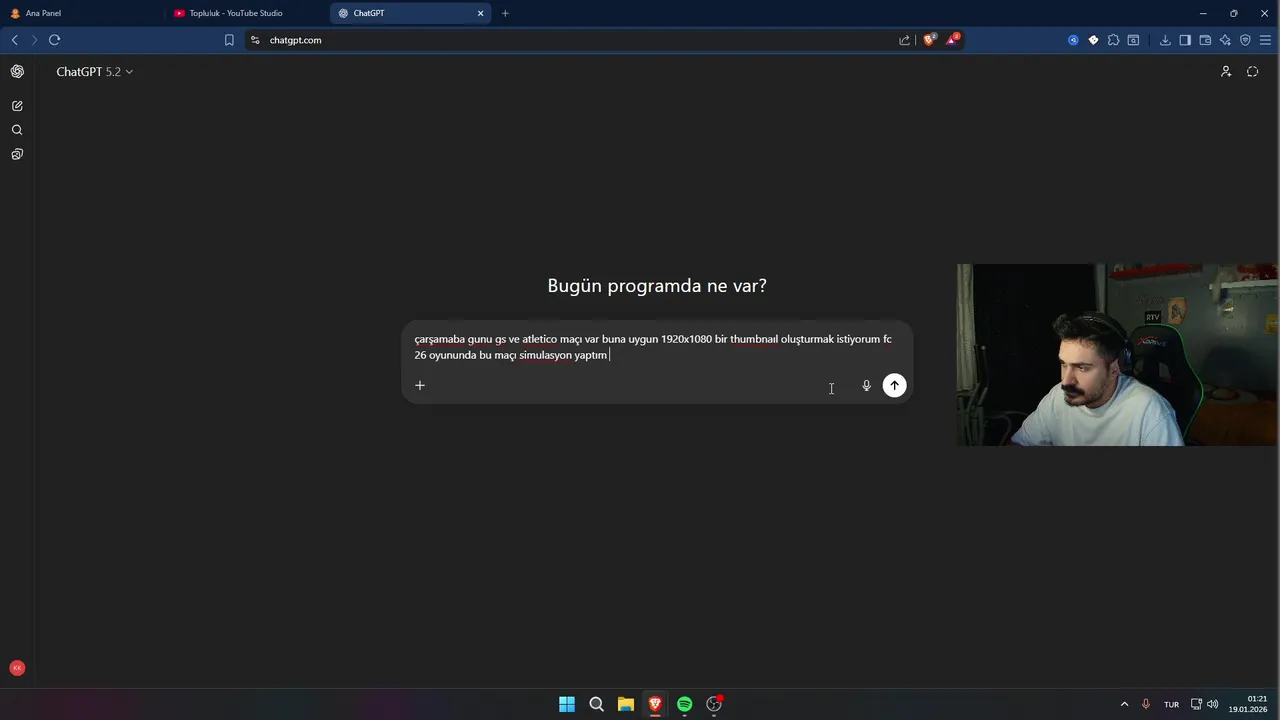Reload the current page
Viewport: 1280px width, 720px height.
point(54,40)
